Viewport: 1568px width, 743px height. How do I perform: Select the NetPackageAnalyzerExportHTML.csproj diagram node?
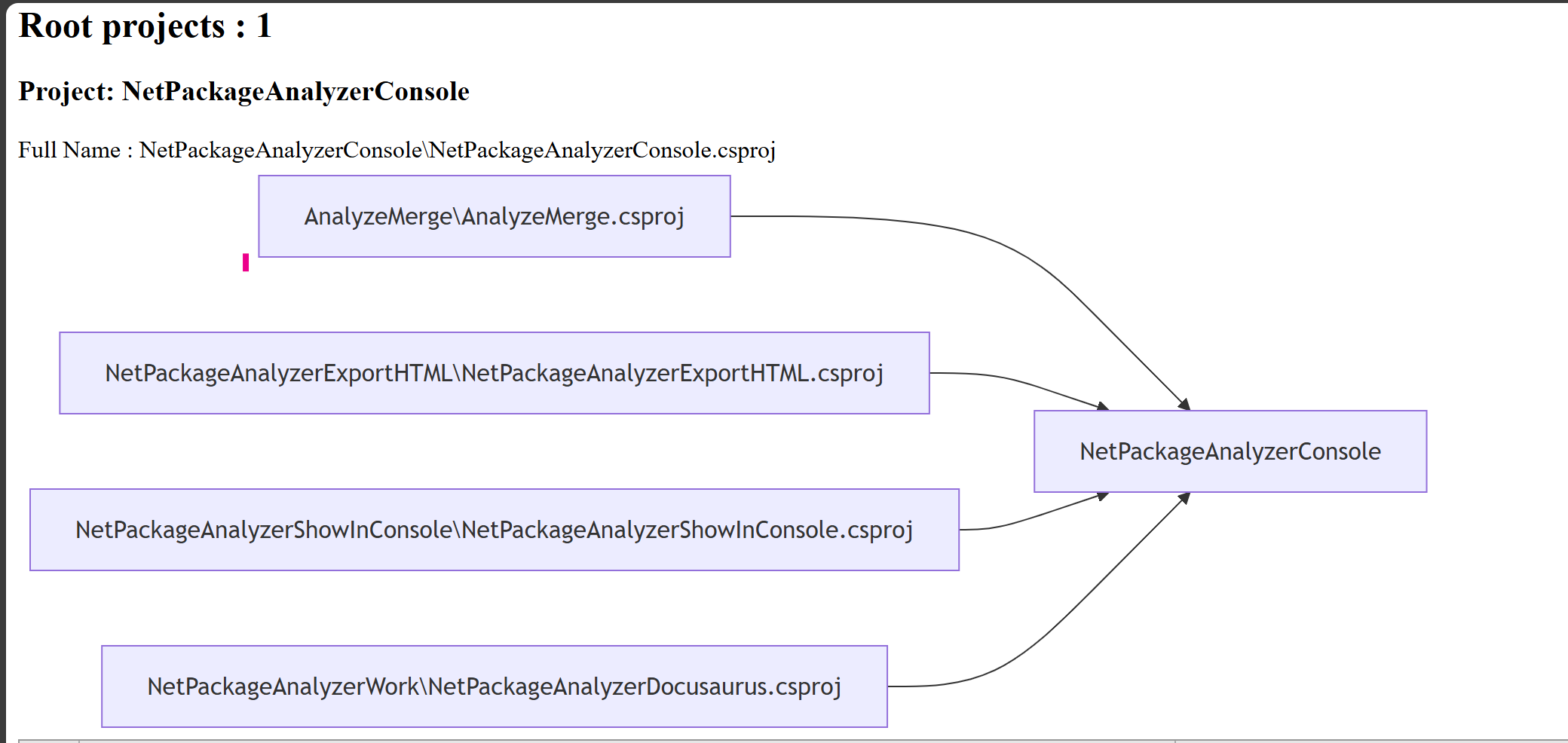495,373
